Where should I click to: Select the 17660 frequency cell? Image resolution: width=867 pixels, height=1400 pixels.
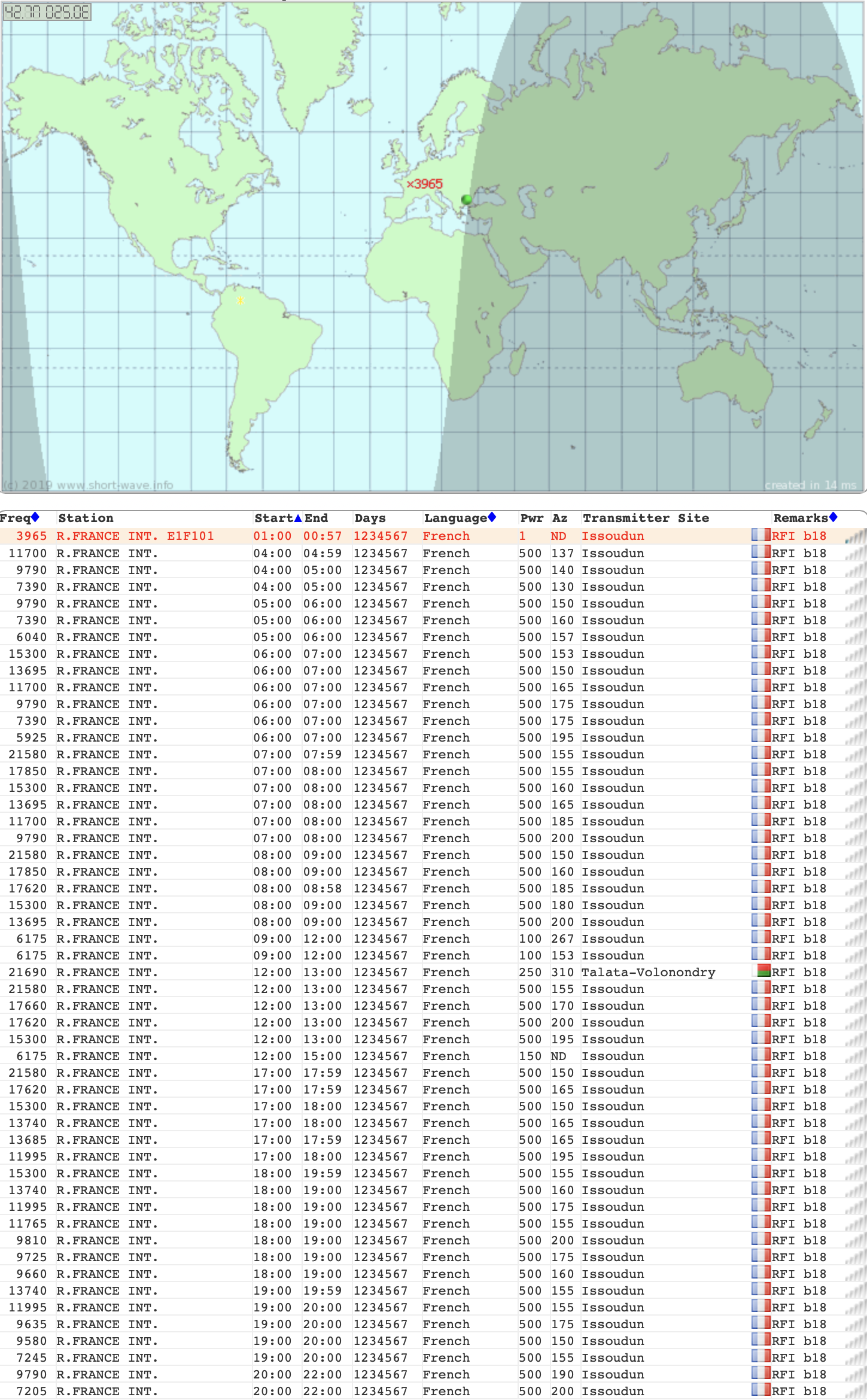point(28,1006)
